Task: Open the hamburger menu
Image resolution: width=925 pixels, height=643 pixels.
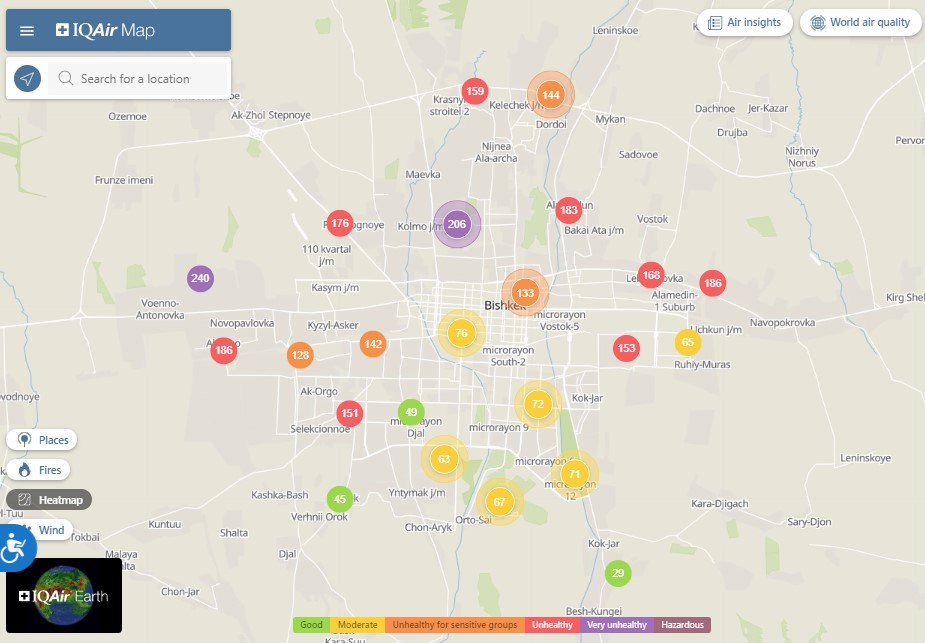Action: tap(27, 31)
